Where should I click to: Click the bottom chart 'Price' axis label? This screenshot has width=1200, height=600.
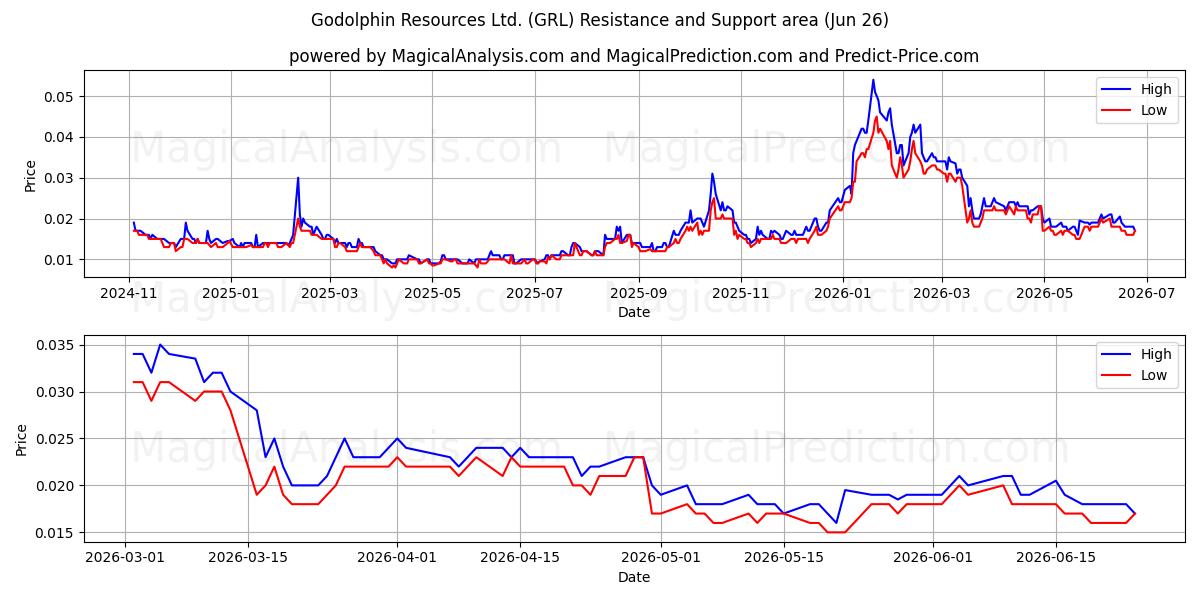[x=22, y=439]
